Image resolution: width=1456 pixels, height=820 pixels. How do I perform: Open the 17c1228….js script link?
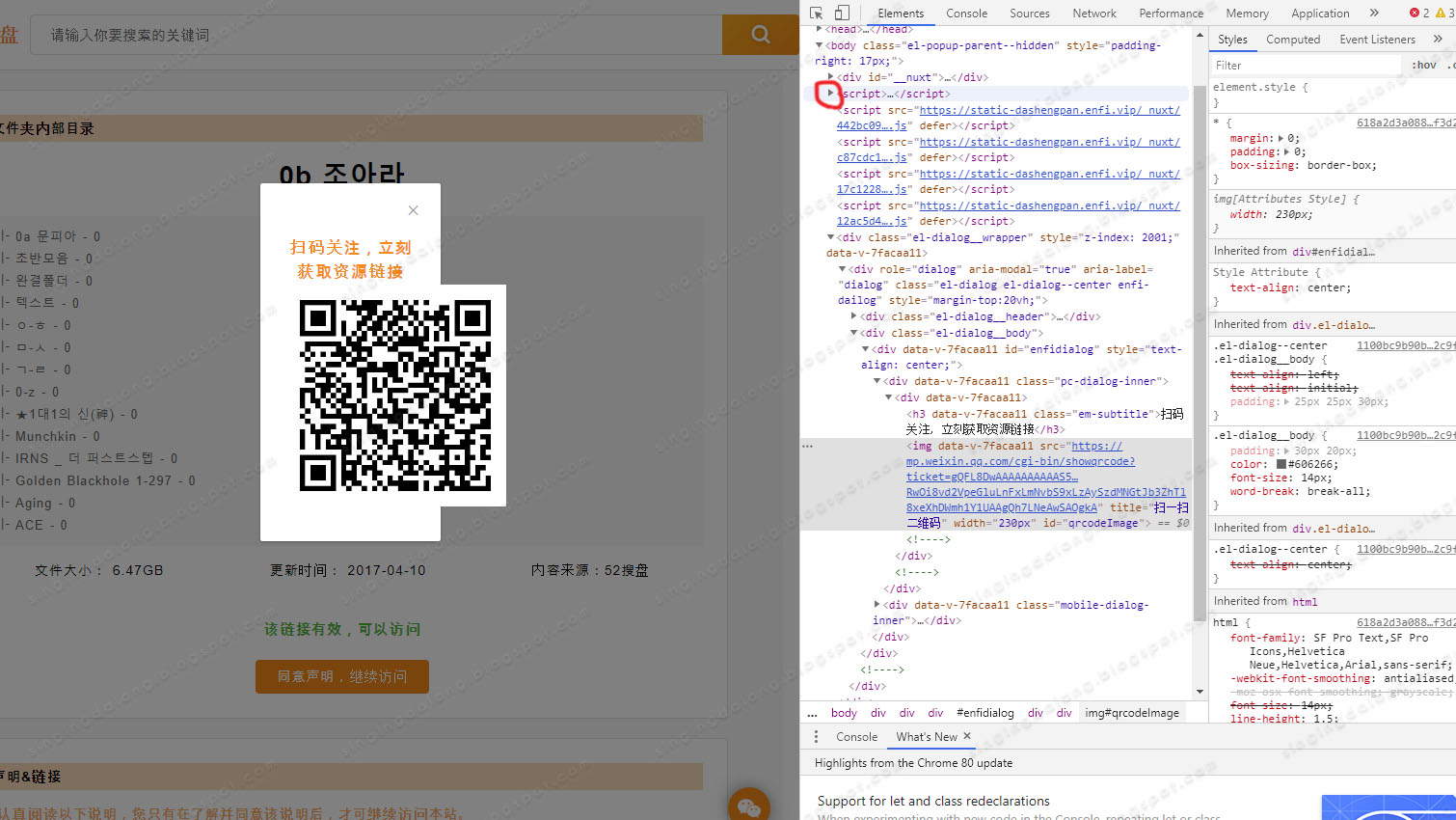pyautogui.click(x=872, y=189)
